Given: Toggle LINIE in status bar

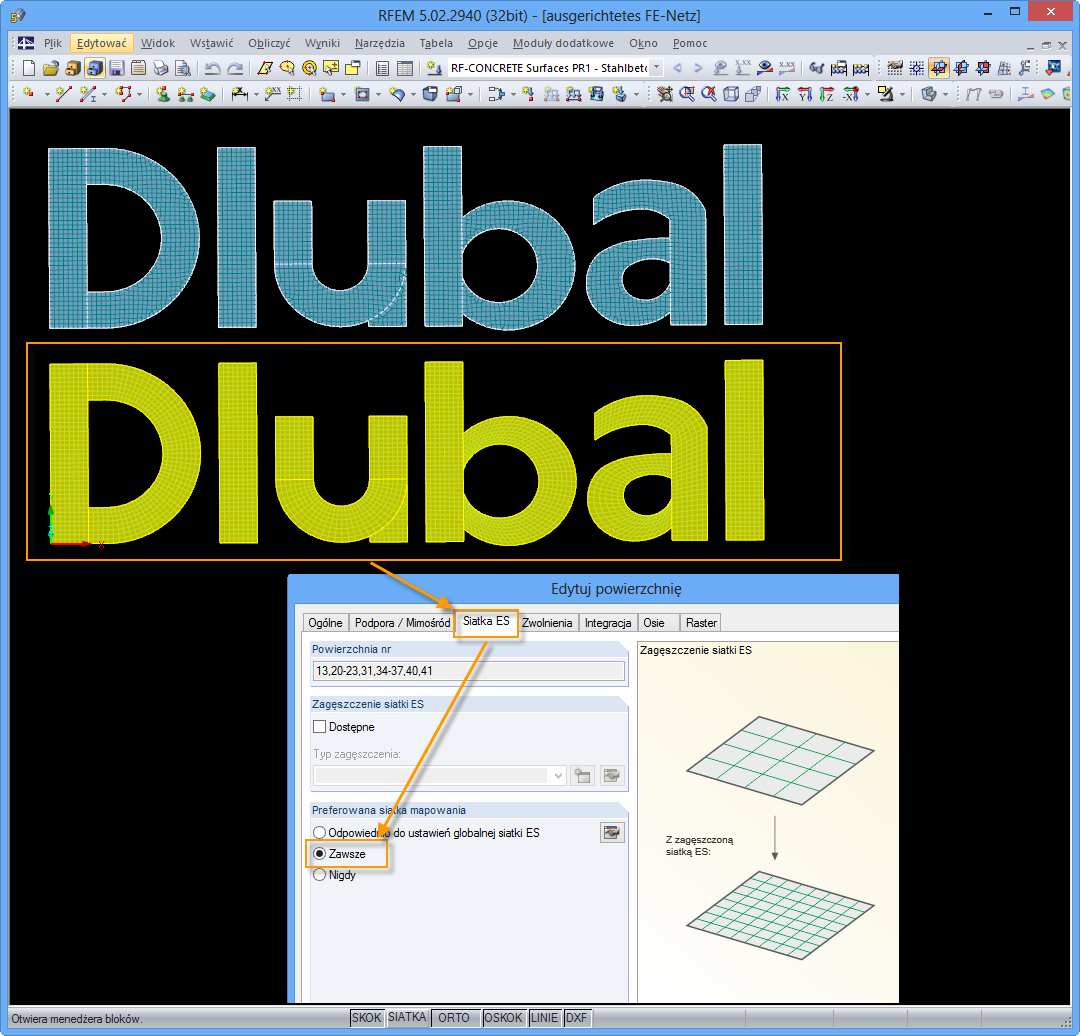Looking at the screenshot, I should (544, 1017).
